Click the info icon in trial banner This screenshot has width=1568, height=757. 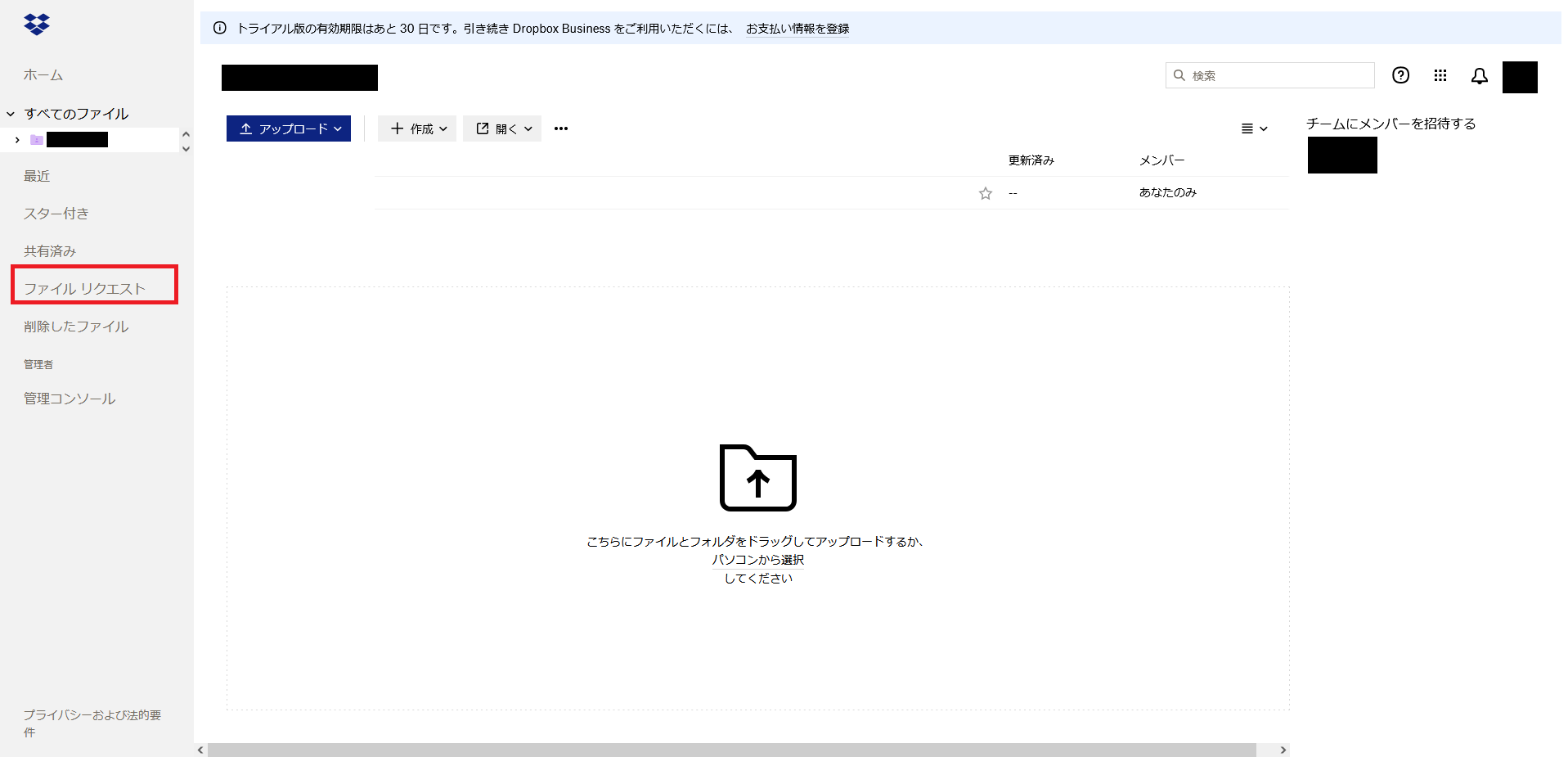coord(219,28)
